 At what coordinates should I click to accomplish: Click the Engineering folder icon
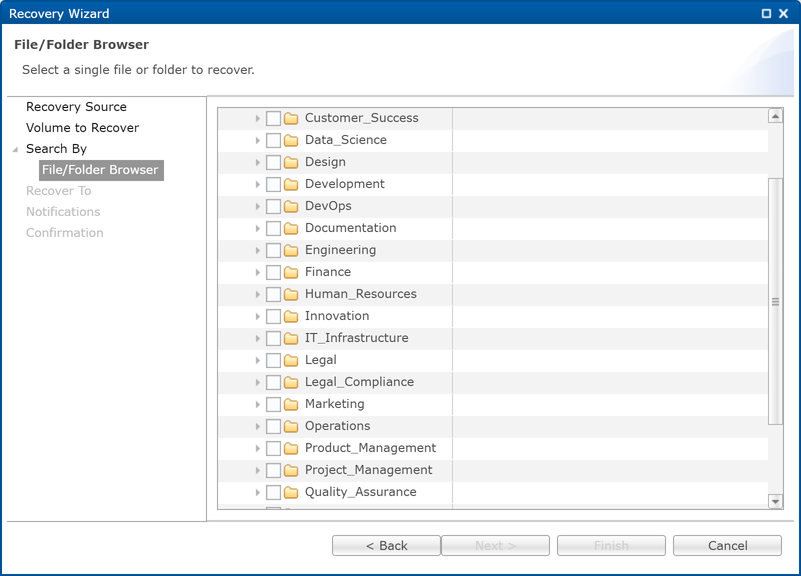291,250
